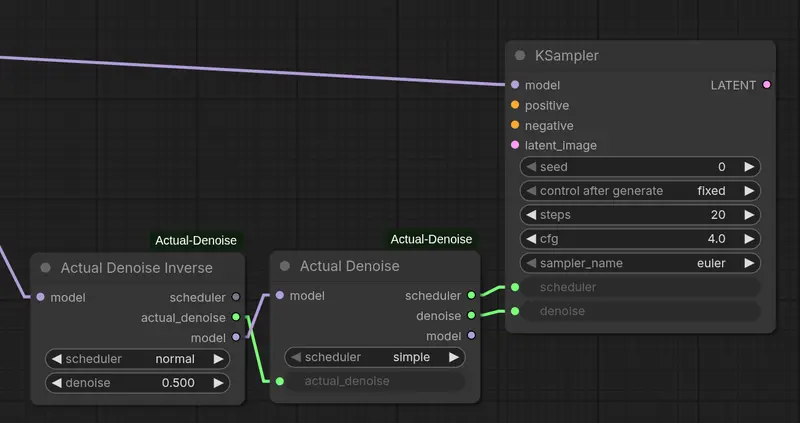This screenshot has width=800, height=423.
Task: Collapse the KSampler node using its dot
Action: pos(520,56)
